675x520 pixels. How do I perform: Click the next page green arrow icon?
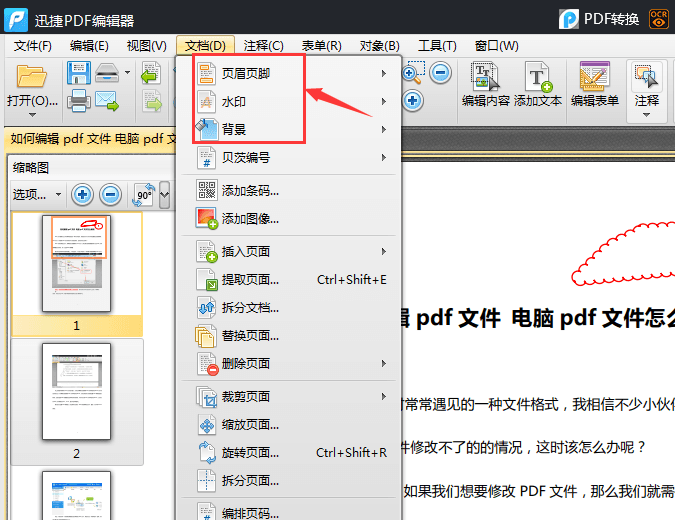(x=151, y=101)
